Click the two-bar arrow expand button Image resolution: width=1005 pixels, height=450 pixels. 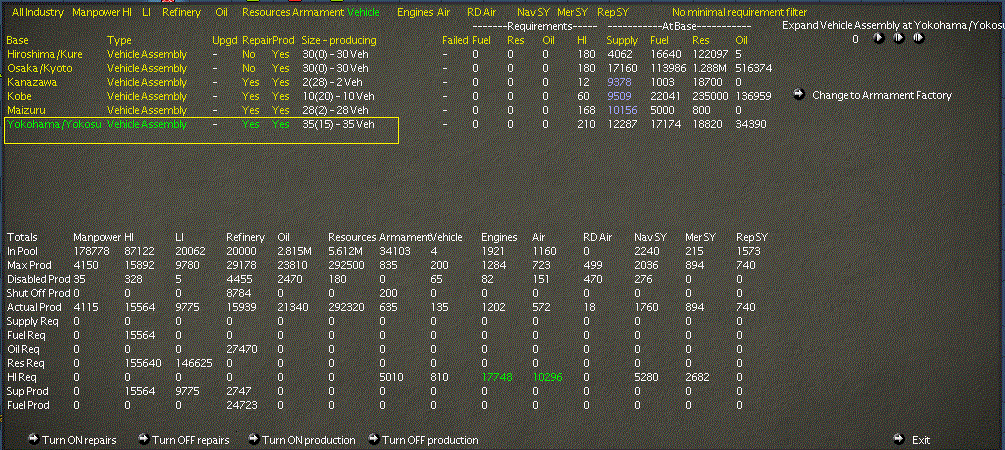pyautogui.click(x=918, y=38)
